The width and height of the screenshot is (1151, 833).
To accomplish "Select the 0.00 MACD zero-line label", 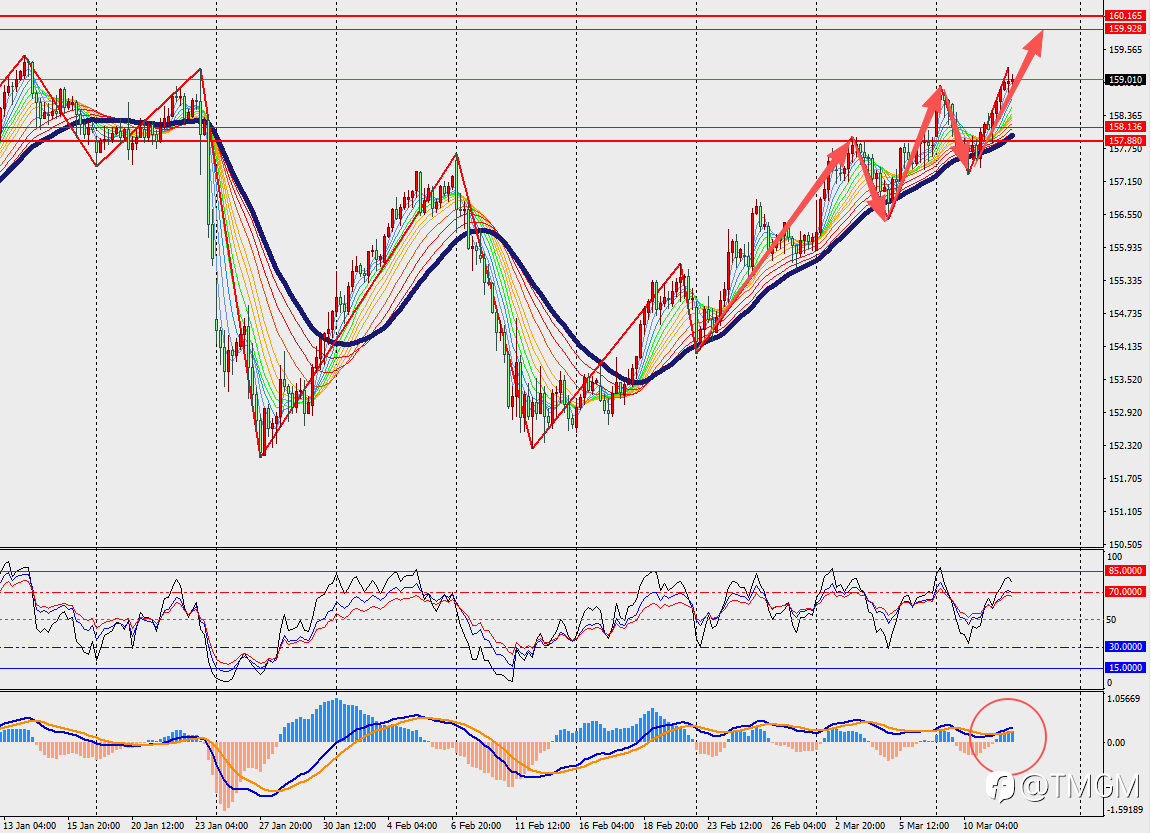I will 1116,742.
